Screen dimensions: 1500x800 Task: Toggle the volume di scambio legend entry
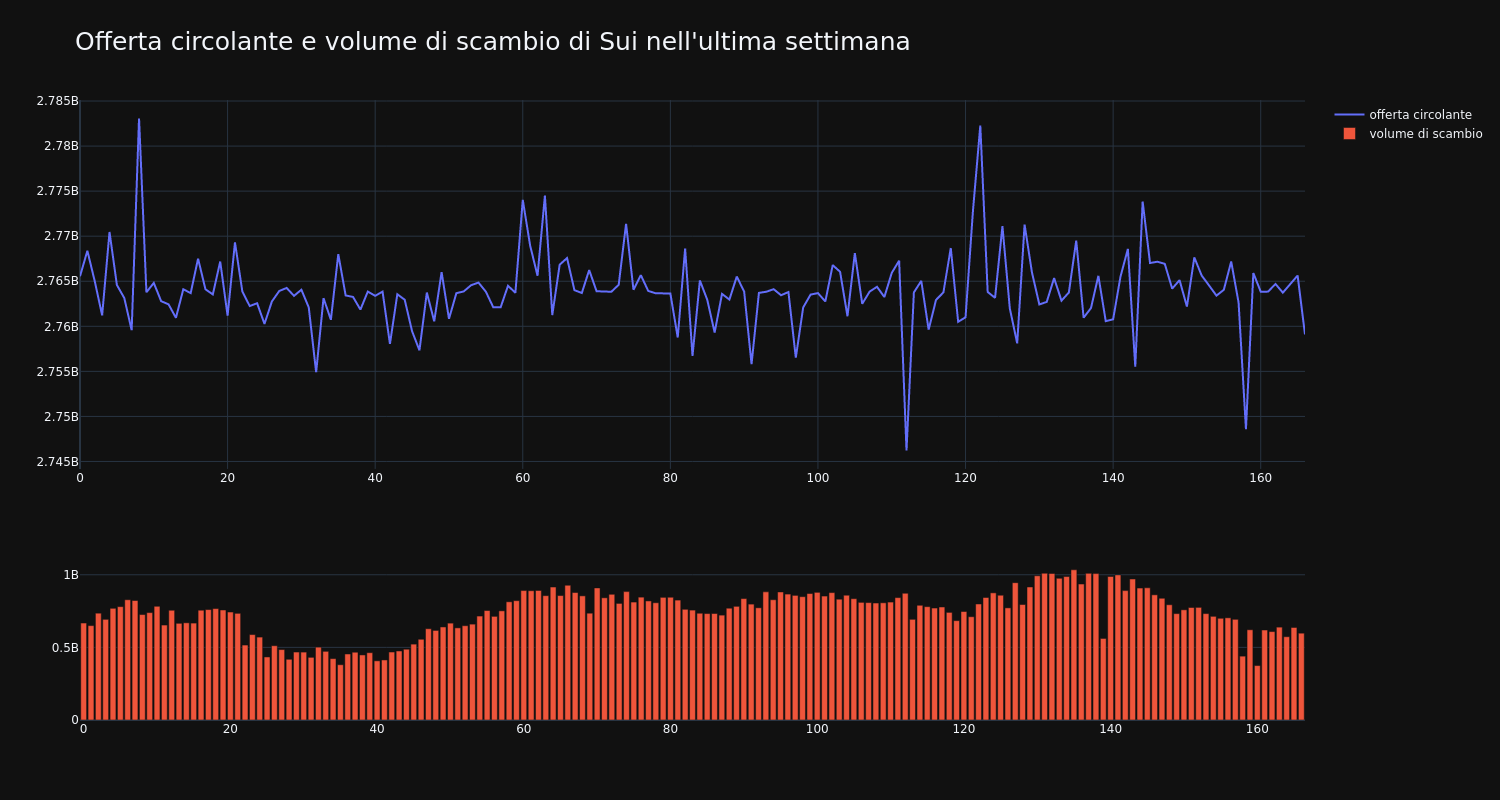(1408, 134)
